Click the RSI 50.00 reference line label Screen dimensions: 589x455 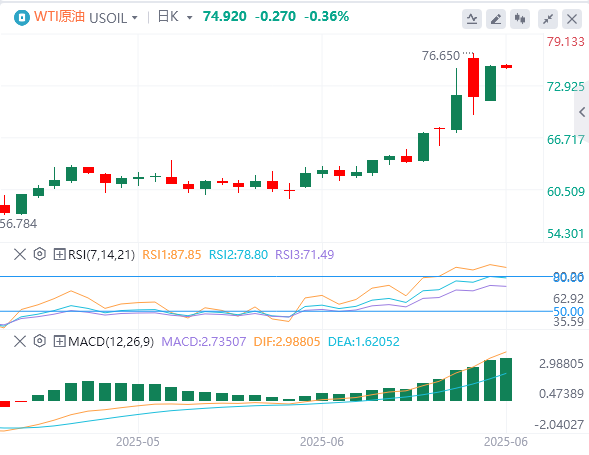(569, 311)
